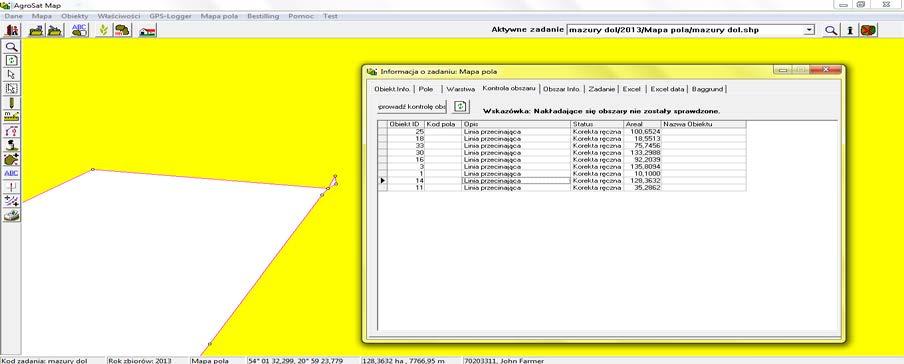The image size is (904, 364).
Task: Select the arrow pointer tool
Action: pos(12,74)
